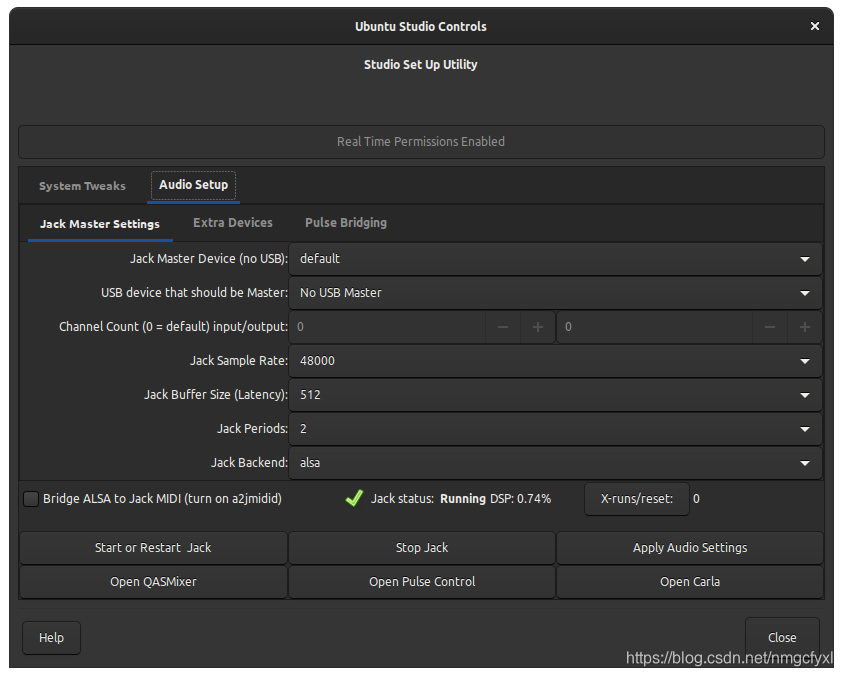Image resolution: width=843 pixels, height=677 pixels.
Task: Open the Jack Periods dropdown
Action: (x=555, y=429)
